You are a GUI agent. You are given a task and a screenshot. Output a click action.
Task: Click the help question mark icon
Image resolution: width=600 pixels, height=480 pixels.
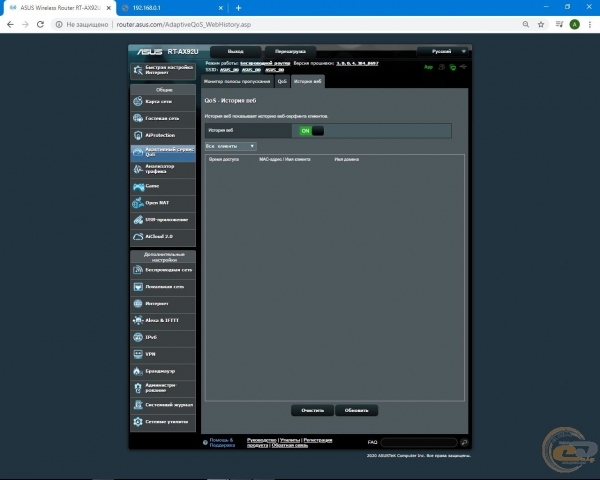205,442
